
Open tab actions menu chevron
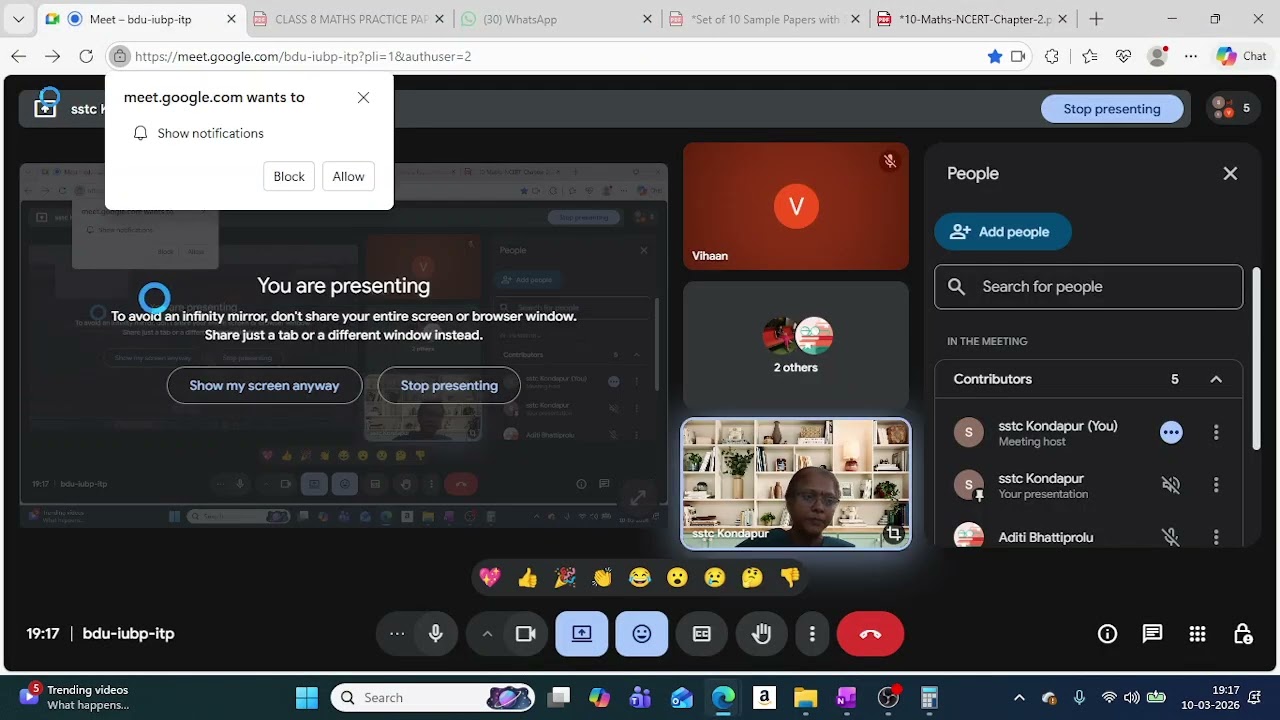pyautogui.click(x=18, y=19)
